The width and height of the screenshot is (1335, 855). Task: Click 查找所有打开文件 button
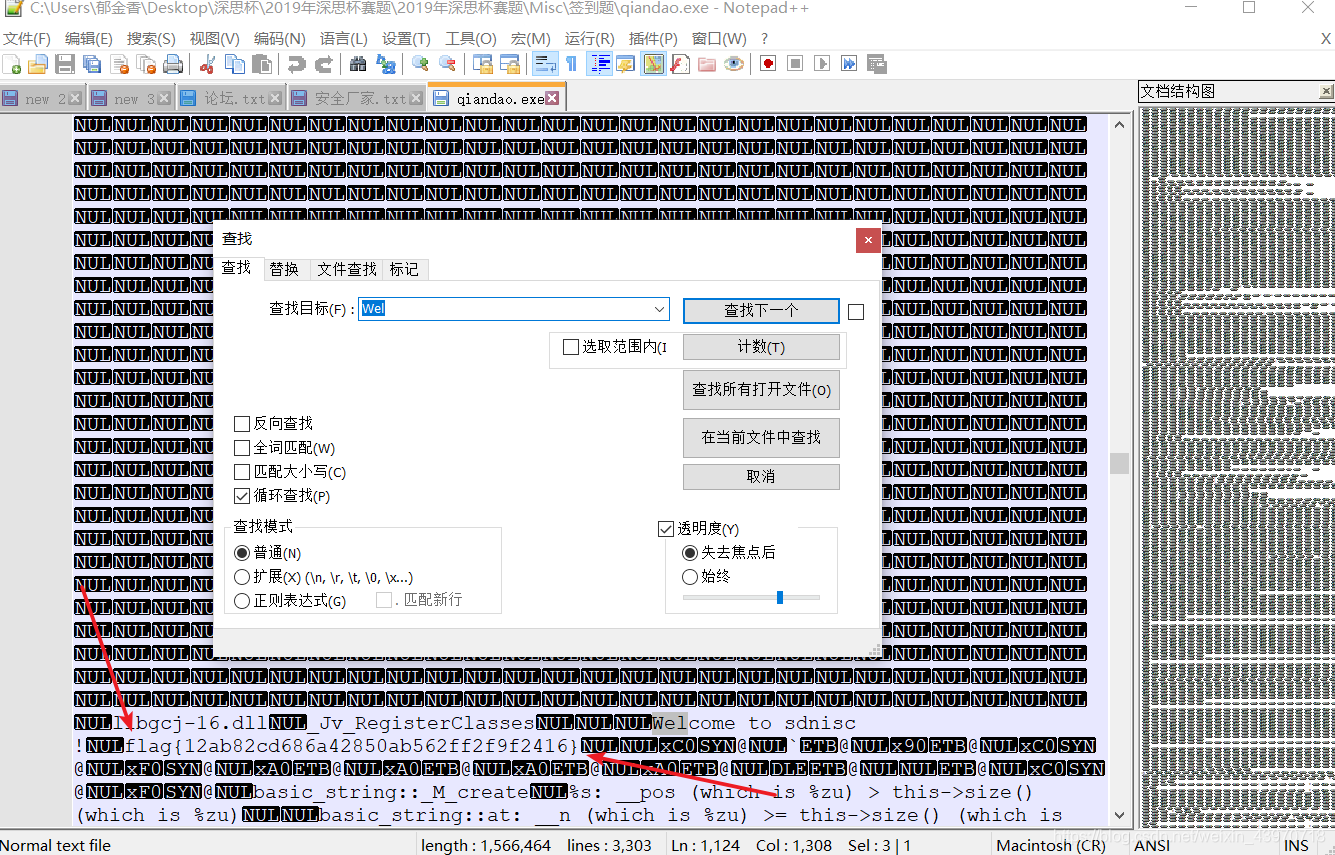761,390
